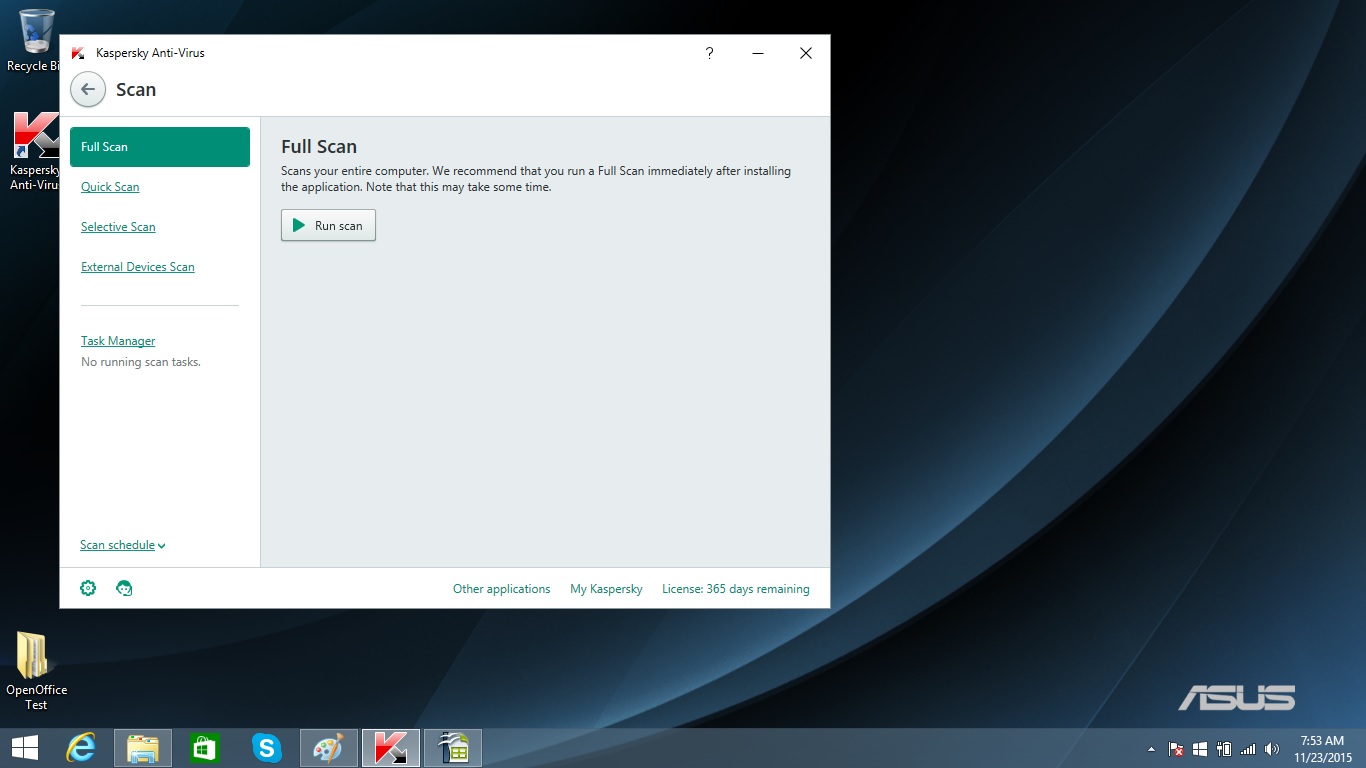Open the Recycle Bin desktop icon
This screenshot has width=1366, height=768.
[x=36, y=41]
